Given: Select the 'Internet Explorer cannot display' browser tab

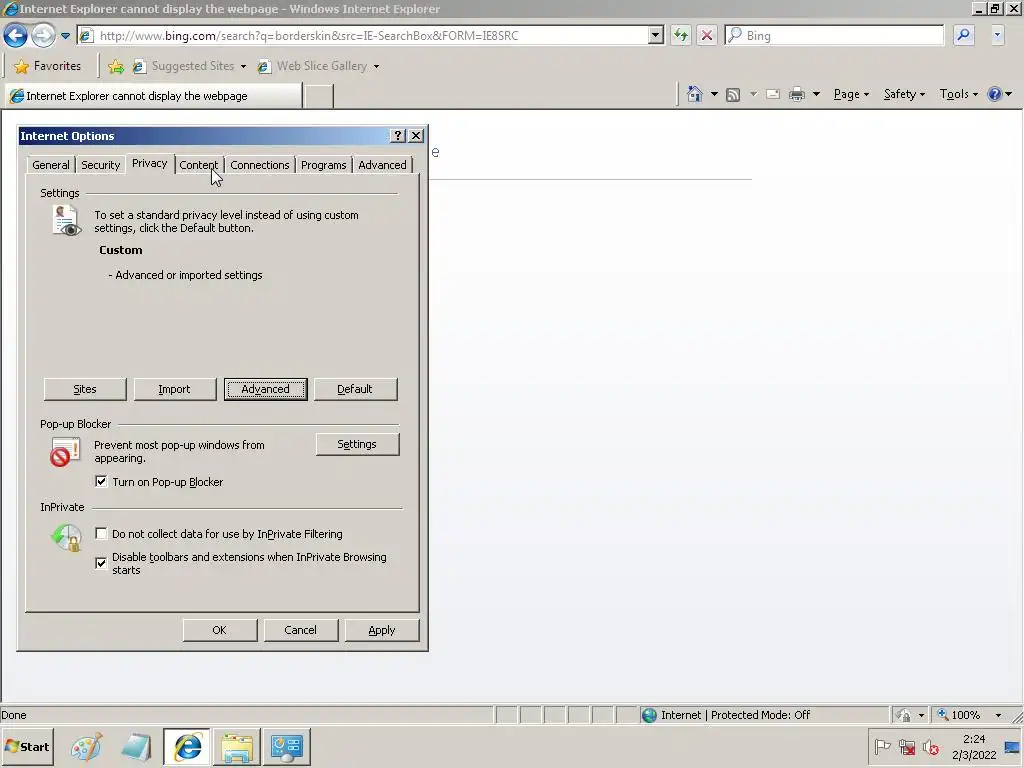Looking at the screenshot, I should (x=154, y=95).
